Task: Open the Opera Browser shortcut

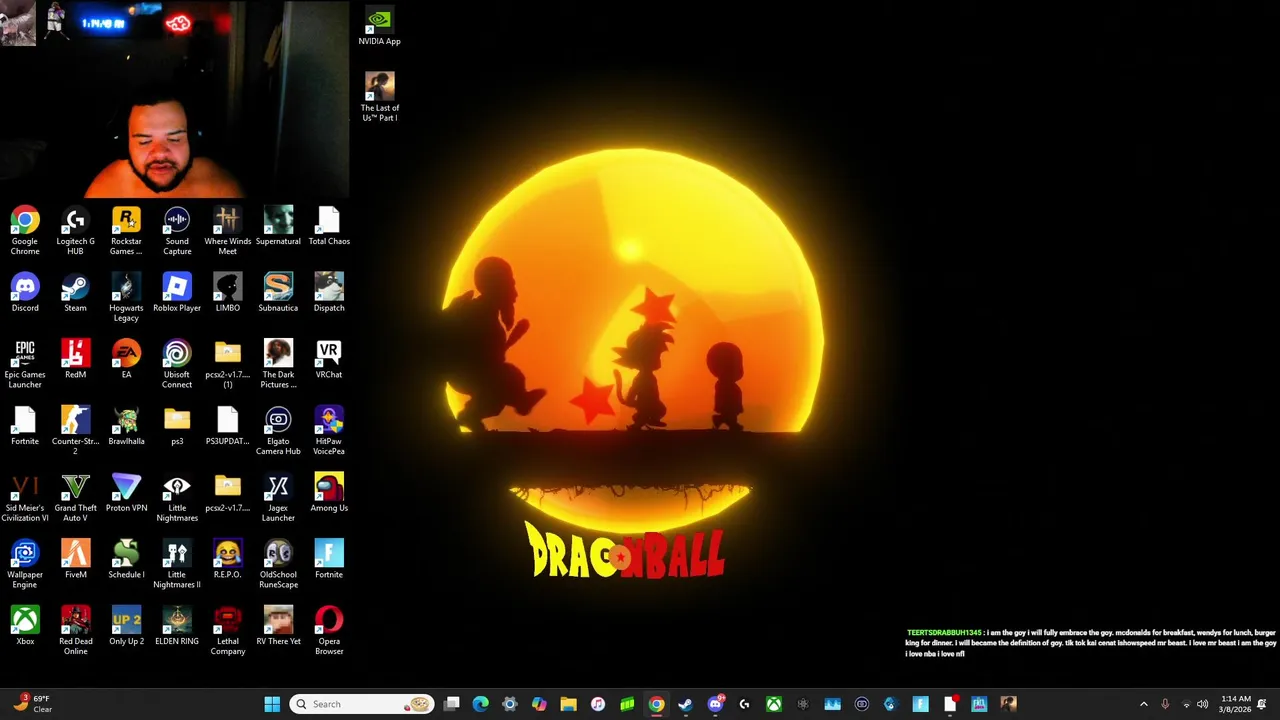Action: coord(329,631)
